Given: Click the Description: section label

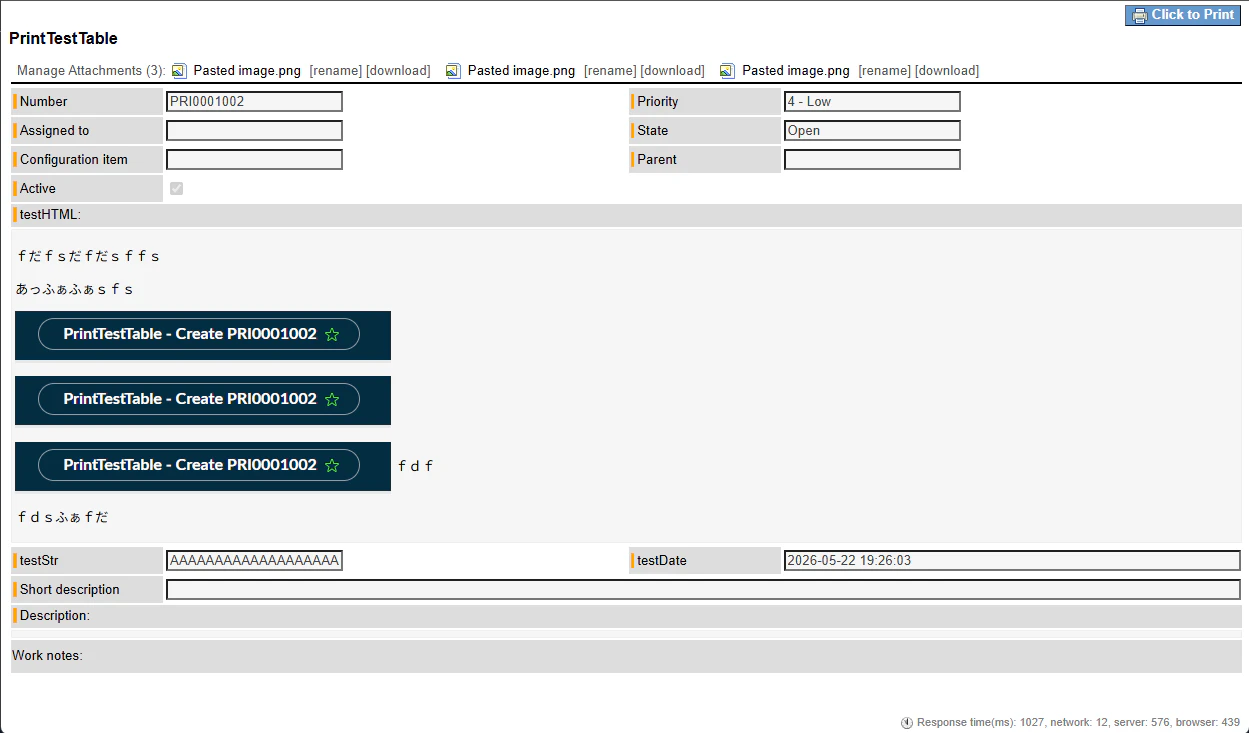Looking at the screenshot, I should click(x=55, y=615).
